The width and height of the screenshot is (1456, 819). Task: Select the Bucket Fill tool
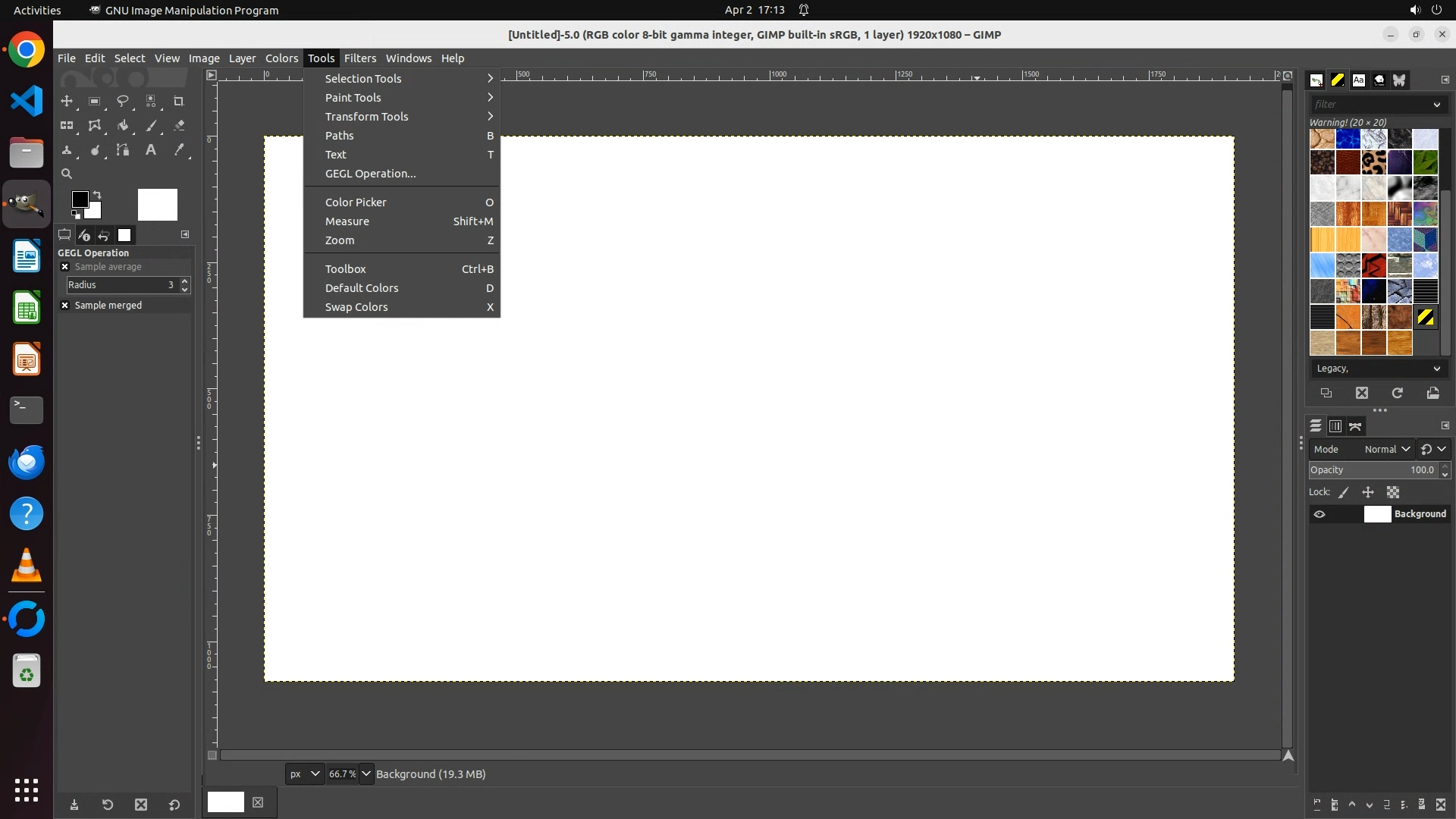pos(123,126)
